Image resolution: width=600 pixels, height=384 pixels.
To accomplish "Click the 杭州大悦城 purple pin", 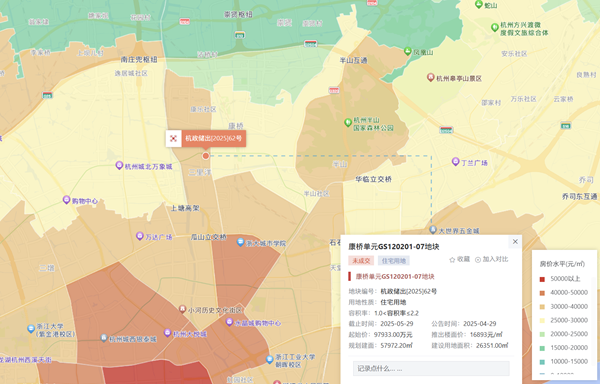I will 167,333.
